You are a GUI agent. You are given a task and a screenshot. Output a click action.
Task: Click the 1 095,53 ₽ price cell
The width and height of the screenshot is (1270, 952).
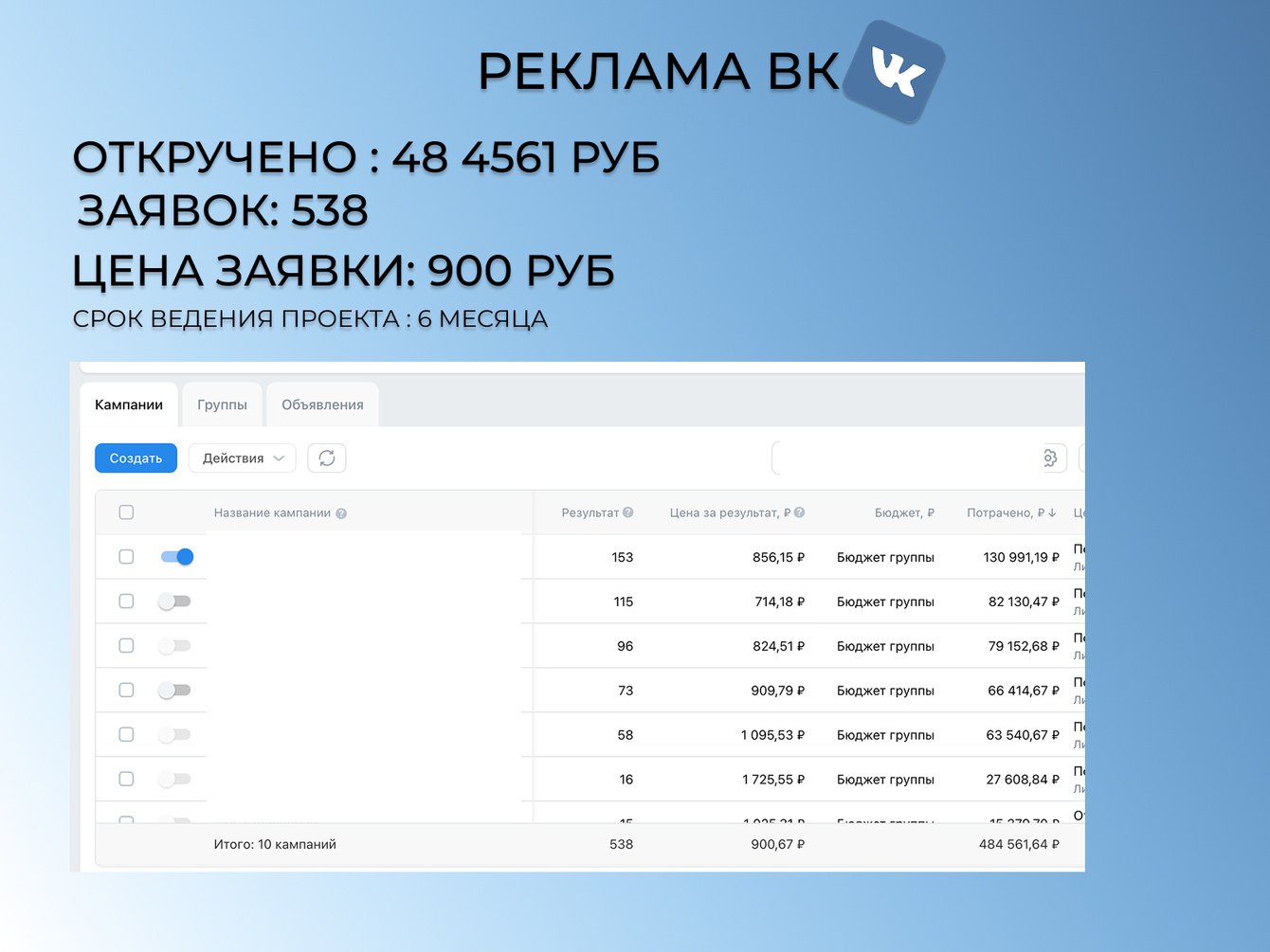(x=772, y=735)
